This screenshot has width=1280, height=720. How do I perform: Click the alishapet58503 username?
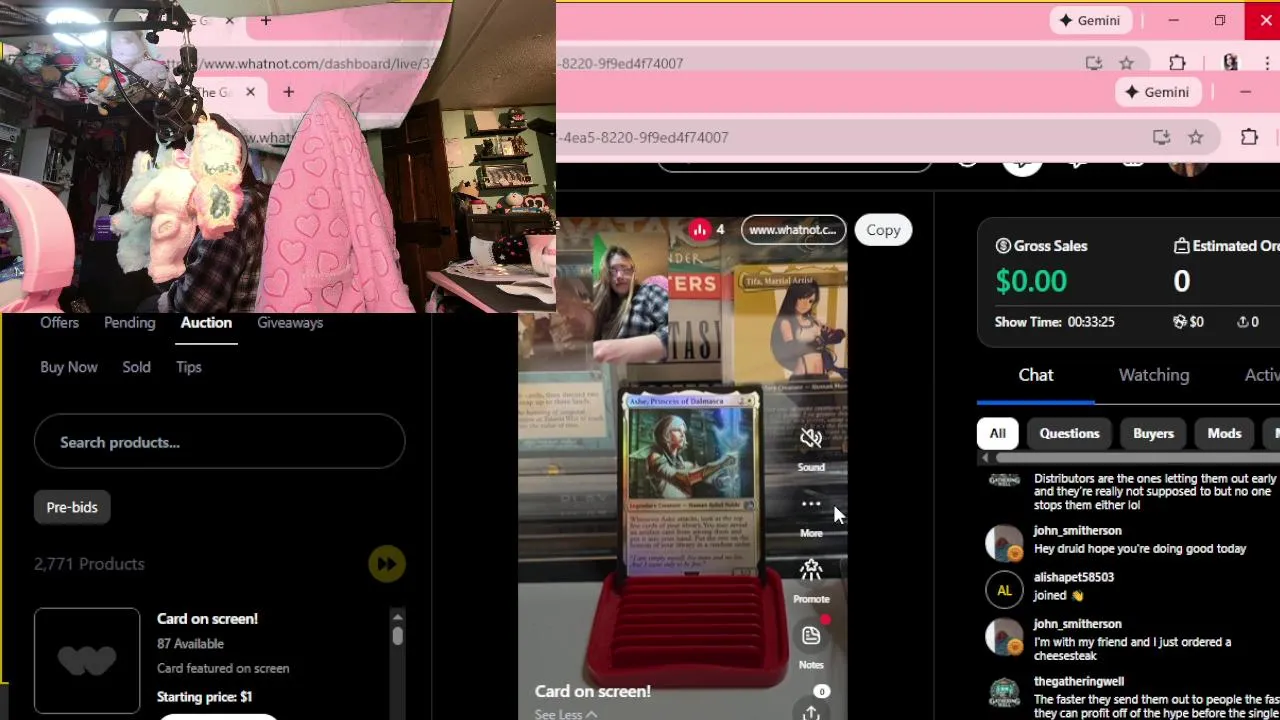pyautogui.click(x=1074, y=577)
